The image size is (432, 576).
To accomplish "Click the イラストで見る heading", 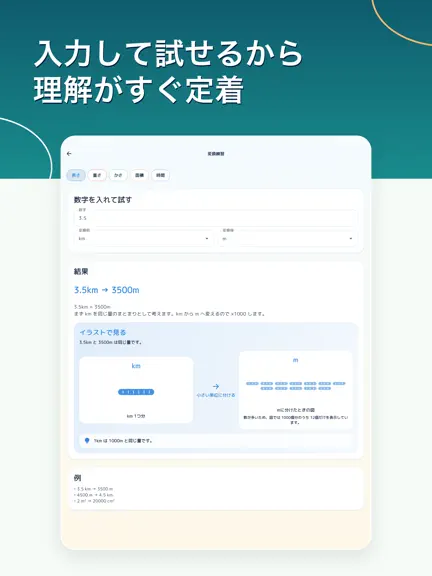I will (x=103, y=332).
